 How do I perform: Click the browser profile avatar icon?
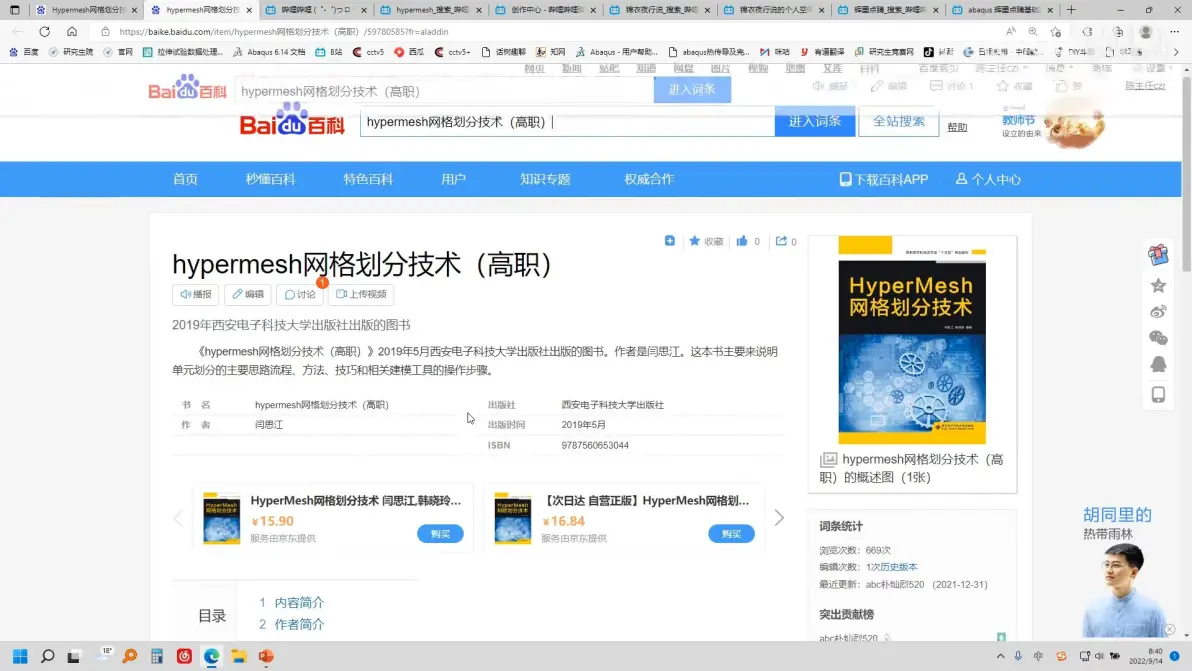pos(1146,32)
